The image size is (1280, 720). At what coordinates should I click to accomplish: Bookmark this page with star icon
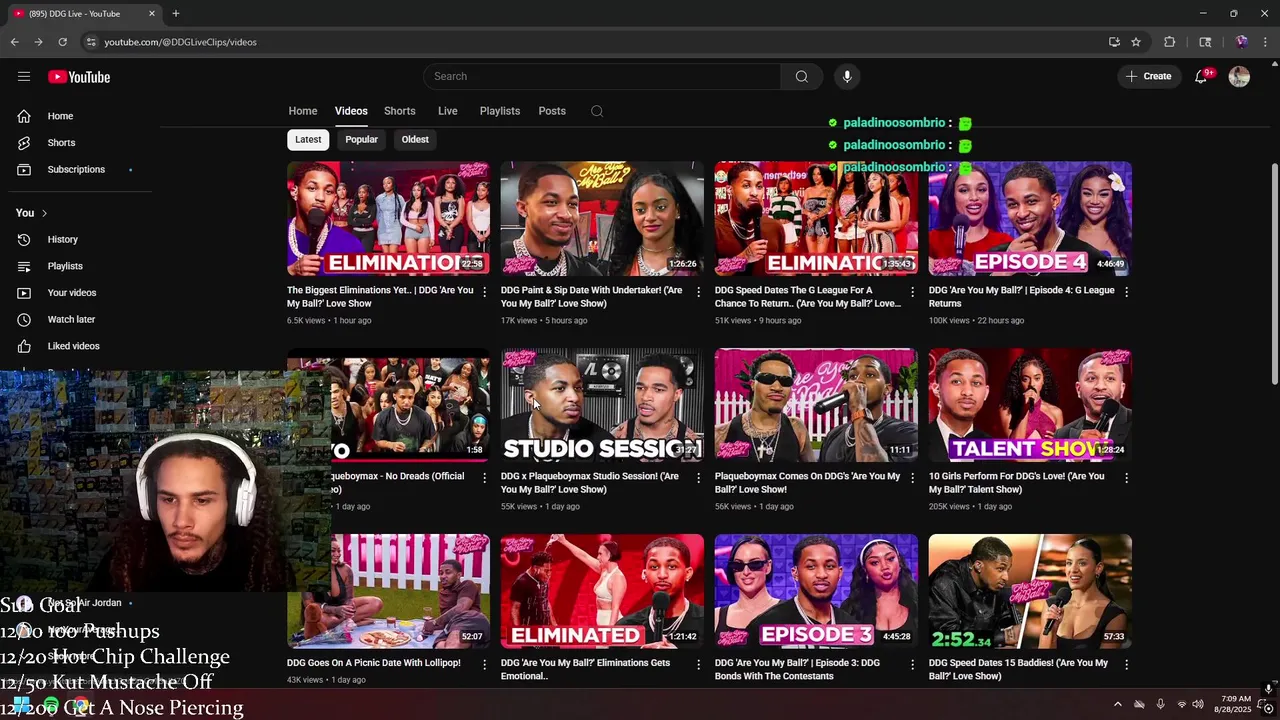tap(1136, 42)
